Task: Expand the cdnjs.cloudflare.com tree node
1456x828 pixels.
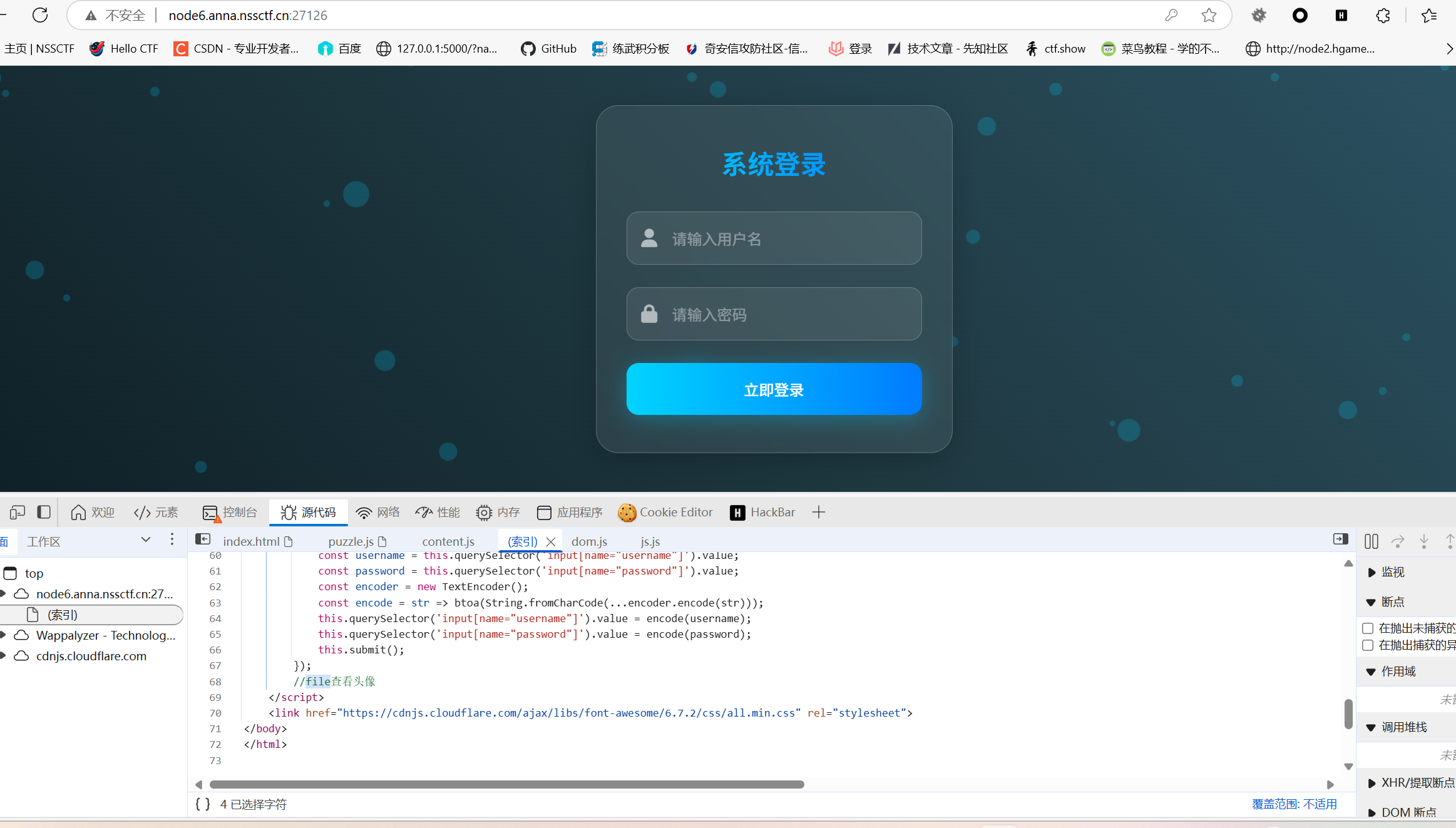Action: coord(3,655)
